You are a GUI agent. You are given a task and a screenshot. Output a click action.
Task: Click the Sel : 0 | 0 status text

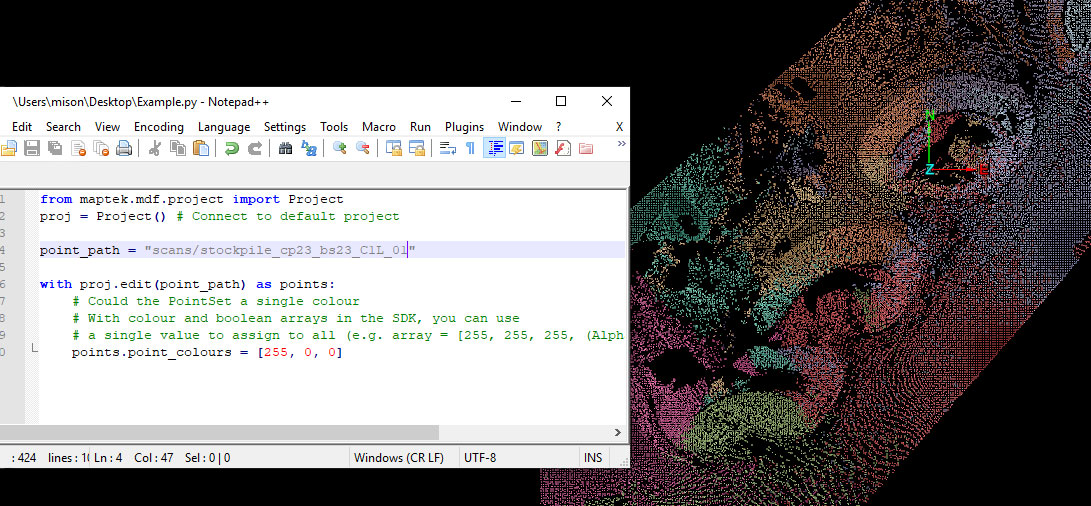(207, 457)
